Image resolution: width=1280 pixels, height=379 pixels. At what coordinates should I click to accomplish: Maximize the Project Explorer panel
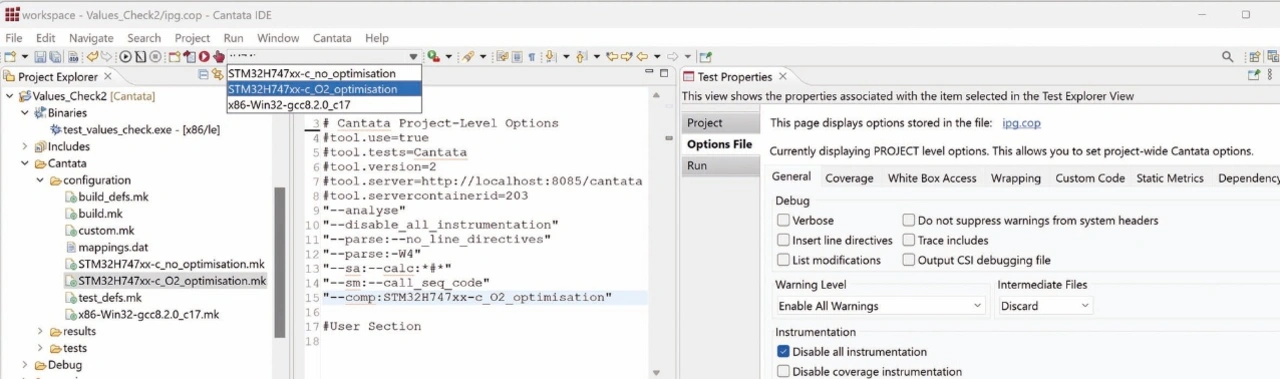tap(664, 74)
